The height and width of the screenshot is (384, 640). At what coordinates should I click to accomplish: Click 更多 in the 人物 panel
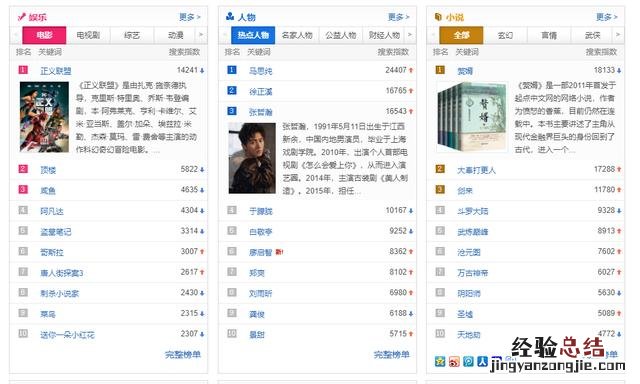coord(399,17)
